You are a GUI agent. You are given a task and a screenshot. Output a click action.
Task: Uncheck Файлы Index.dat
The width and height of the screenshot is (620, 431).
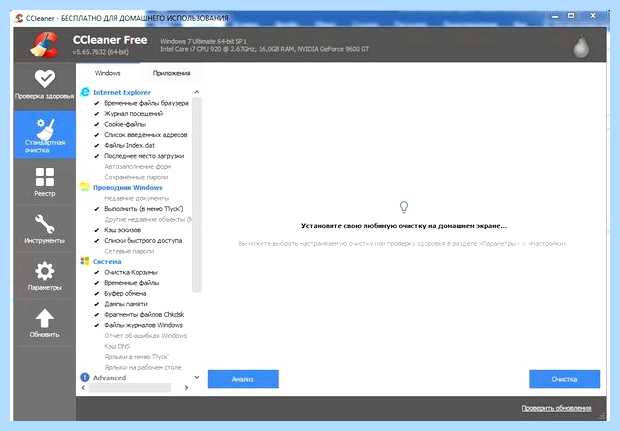coord(96,146)
